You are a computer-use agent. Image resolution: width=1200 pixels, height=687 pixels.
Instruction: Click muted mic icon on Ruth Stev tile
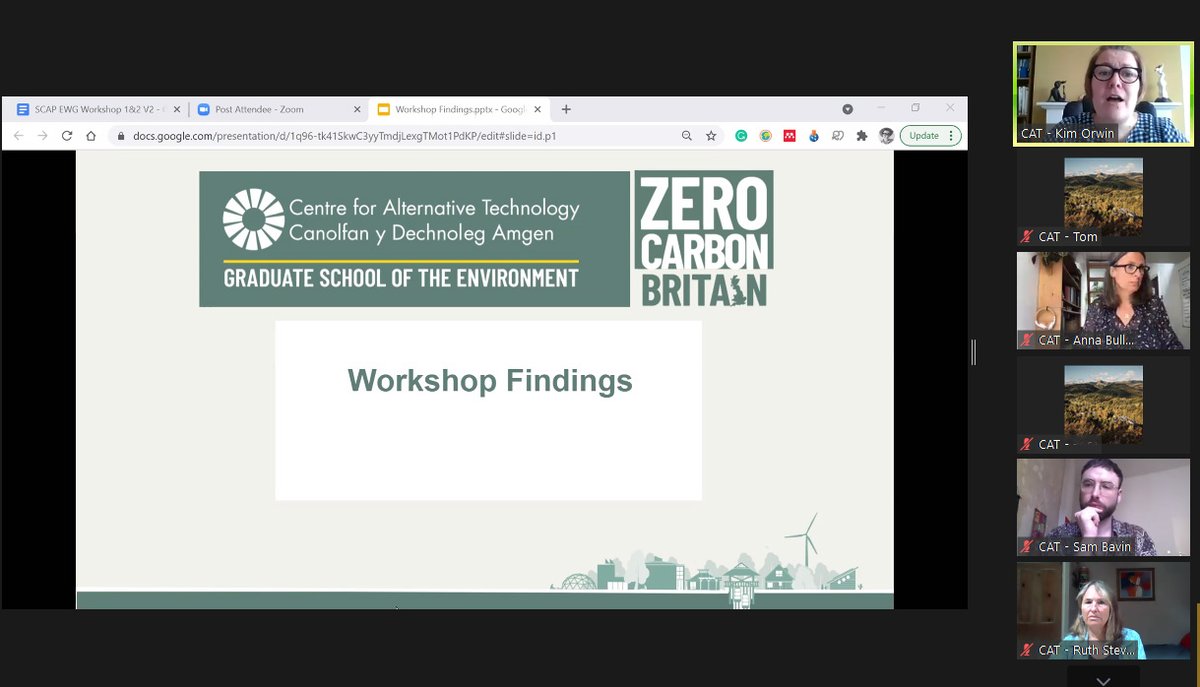point(1027,650)
